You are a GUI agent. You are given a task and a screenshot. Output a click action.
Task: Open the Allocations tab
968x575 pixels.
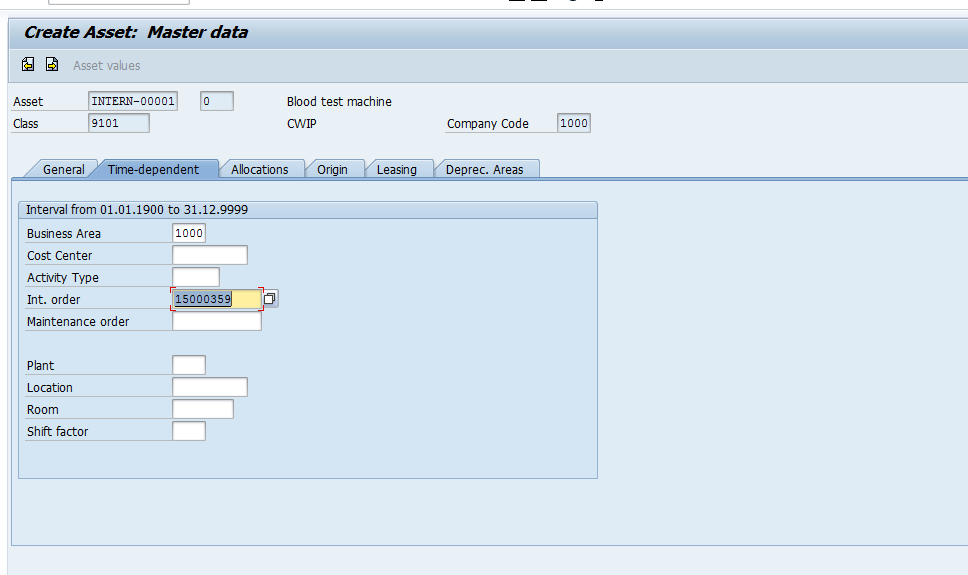259,169
